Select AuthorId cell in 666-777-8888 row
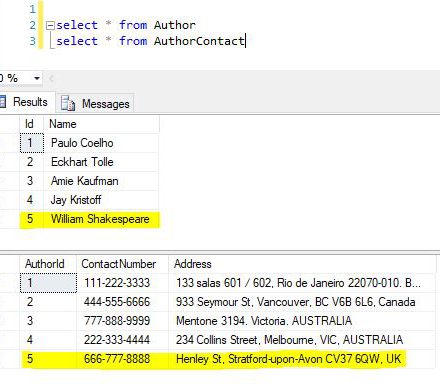 click(x=48, y=359)
